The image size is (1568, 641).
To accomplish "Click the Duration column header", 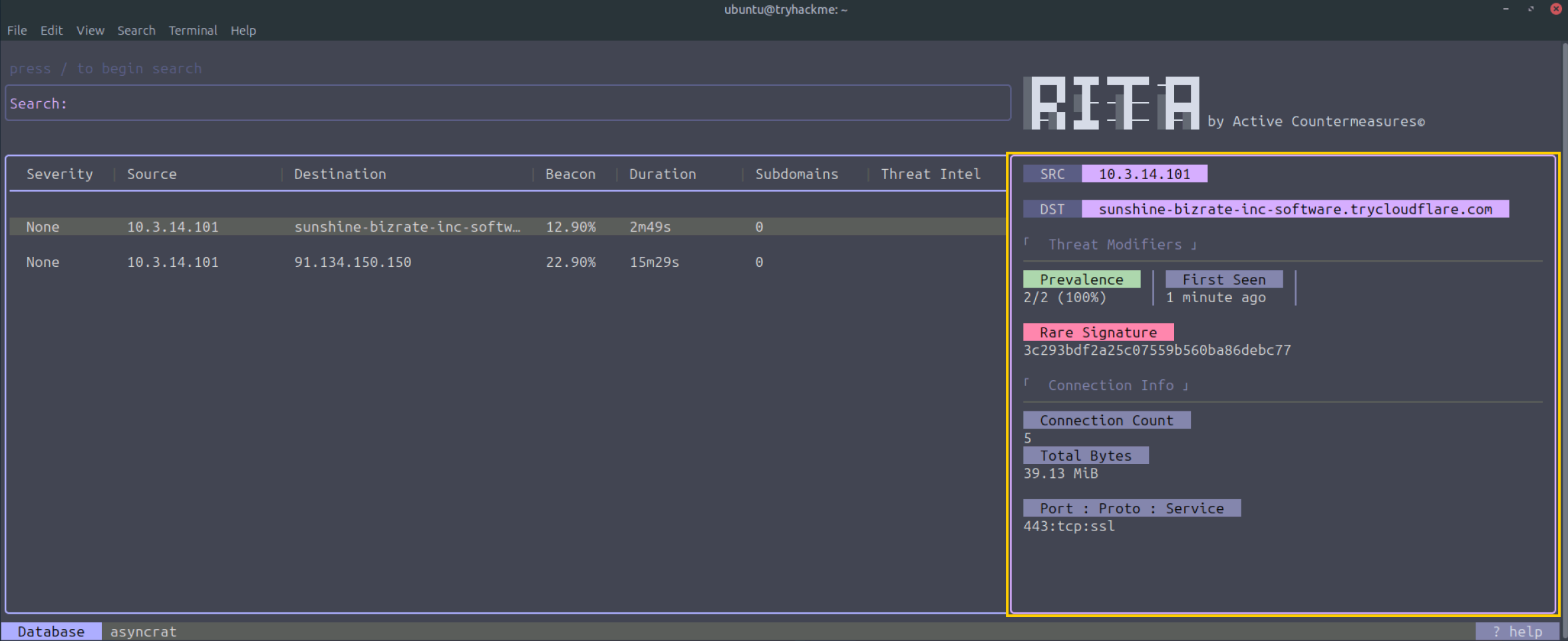I will coord(662,174).
